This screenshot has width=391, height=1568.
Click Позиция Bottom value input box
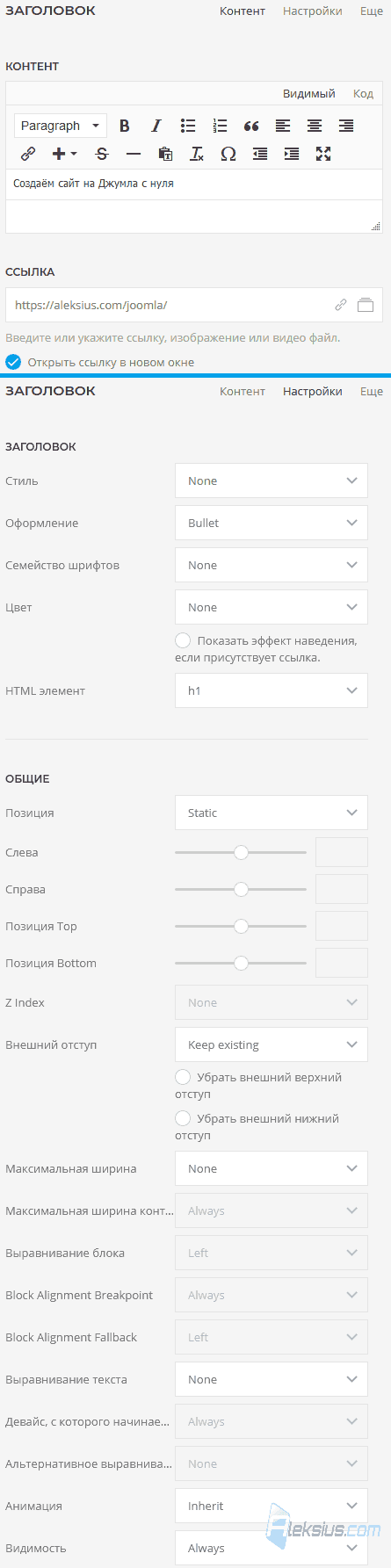tap(342, 963)
